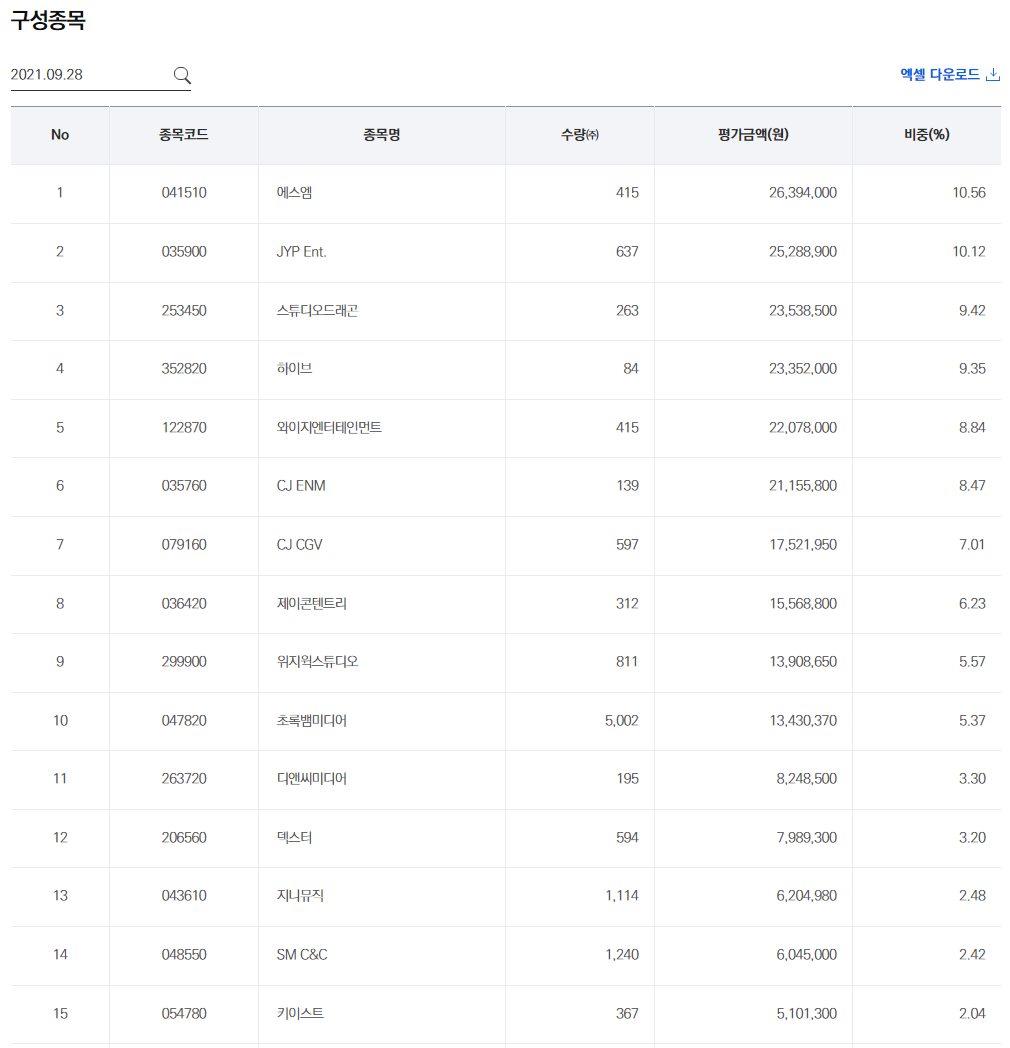Click weight value 10.56
The image size is (1010, 1048).
point(969,192)
